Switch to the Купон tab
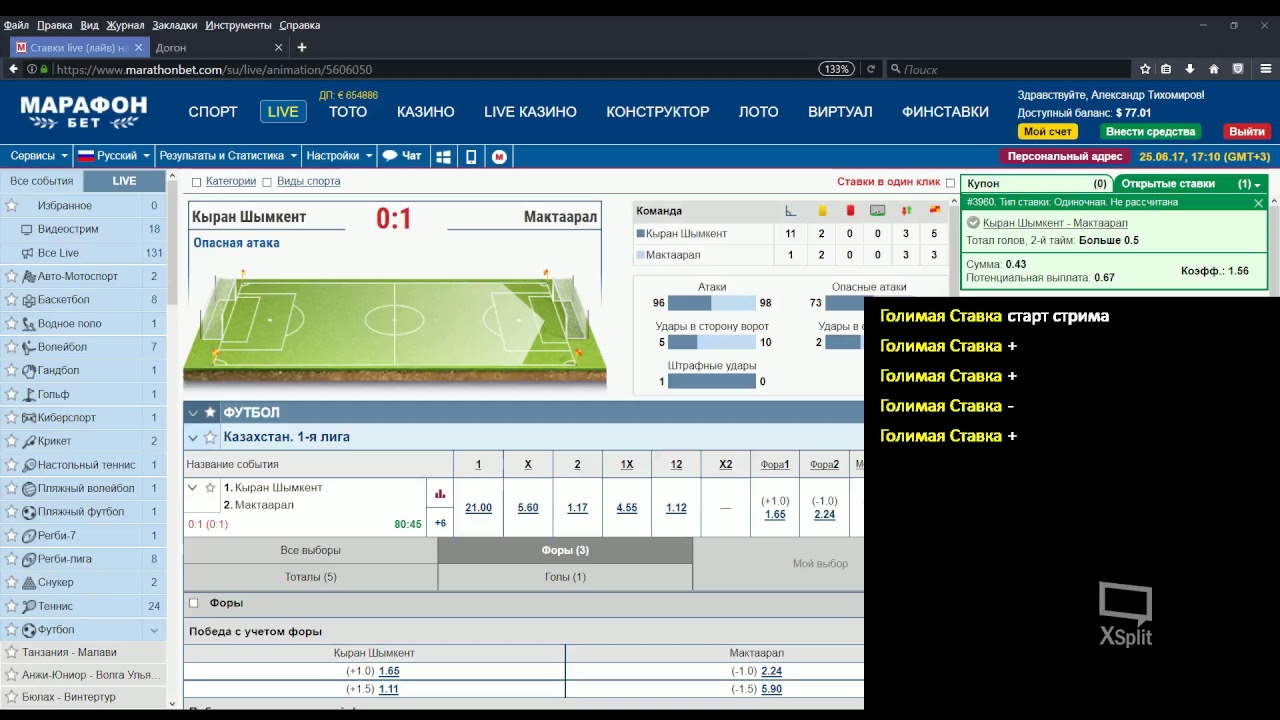 (x=1037, y=184)
